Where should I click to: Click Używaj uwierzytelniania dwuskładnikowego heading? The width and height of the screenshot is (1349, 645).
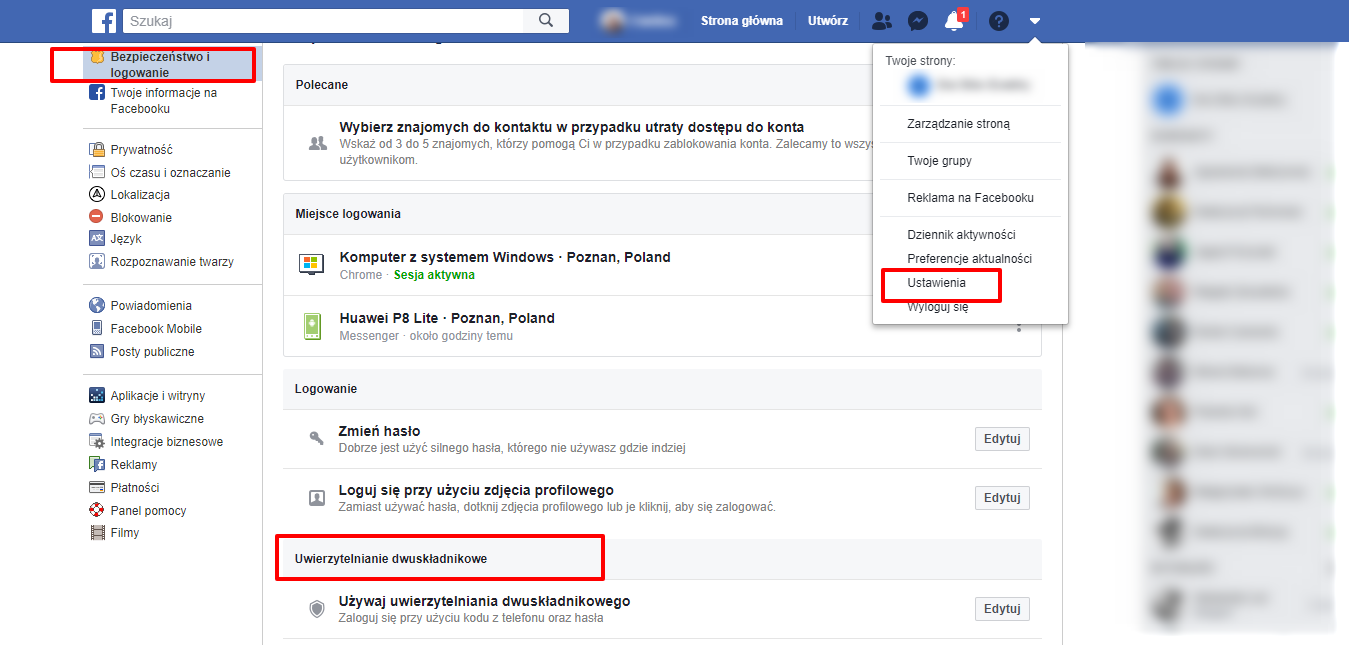tap(485, 601)
